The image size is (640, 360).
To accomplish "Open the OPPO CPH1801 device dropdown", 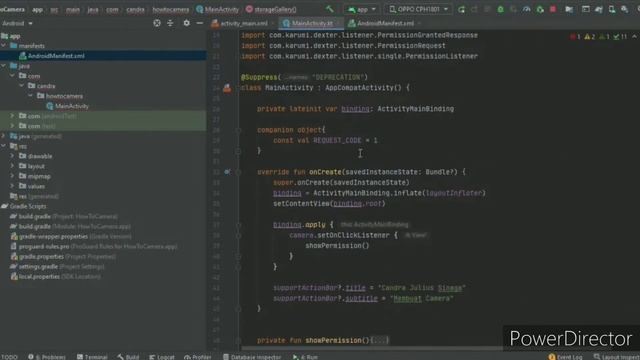I will (x=418, y=9).
